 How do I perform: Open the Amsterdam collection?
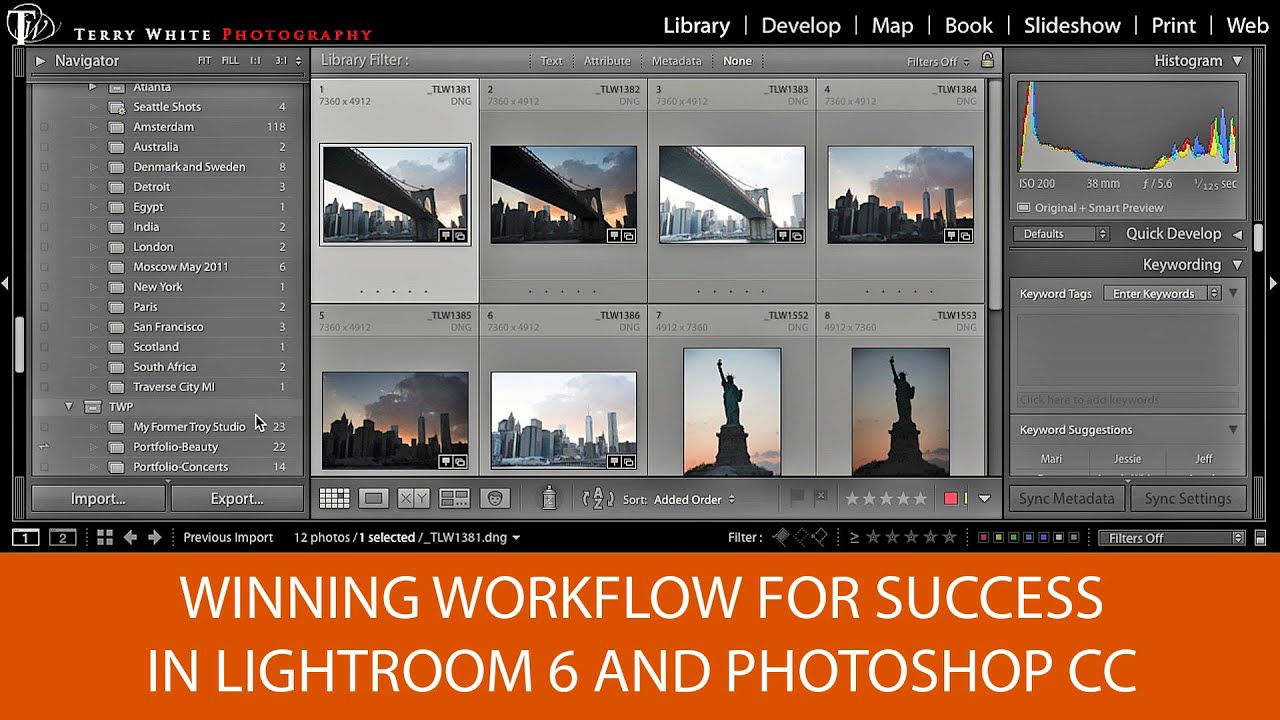pos(164,127)
